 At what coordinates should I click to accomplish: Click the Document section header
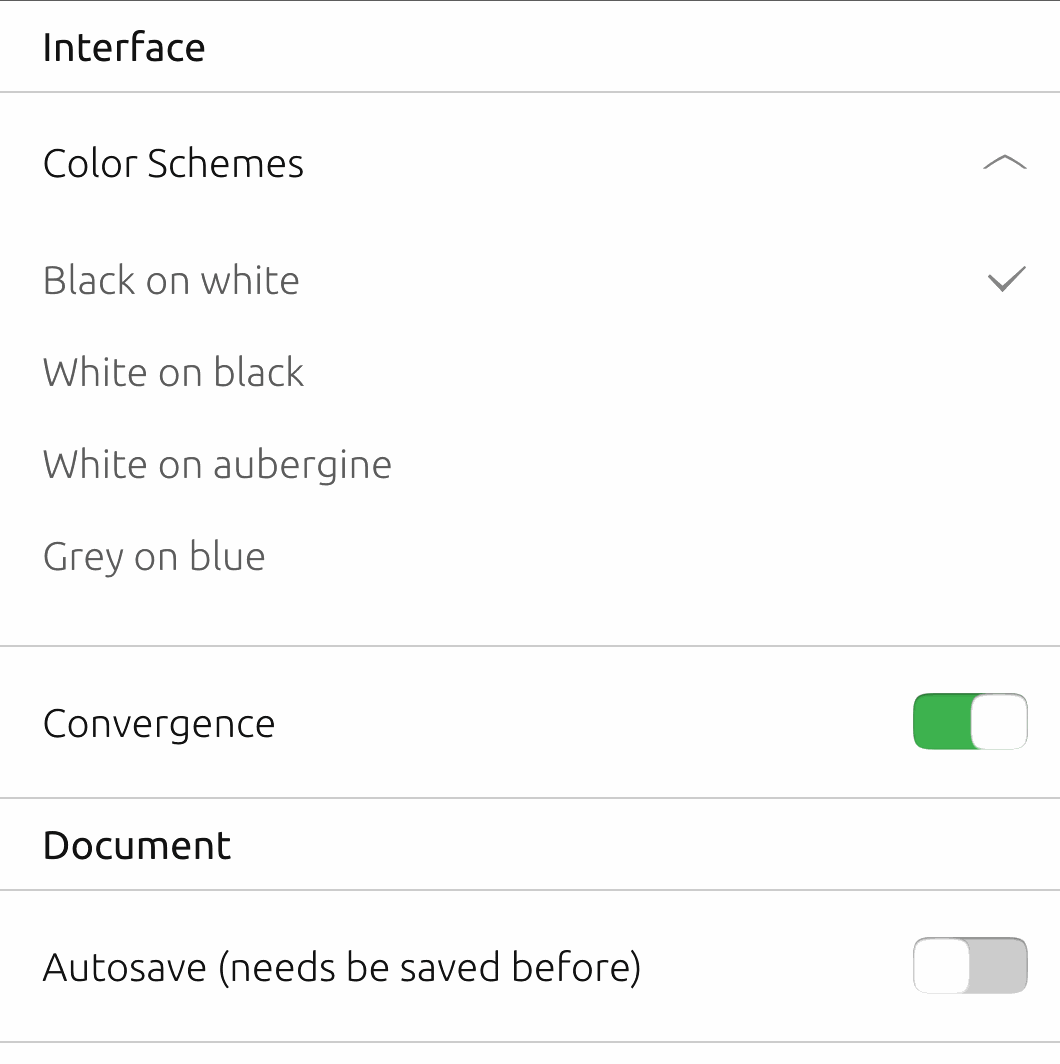coord(137,845)
